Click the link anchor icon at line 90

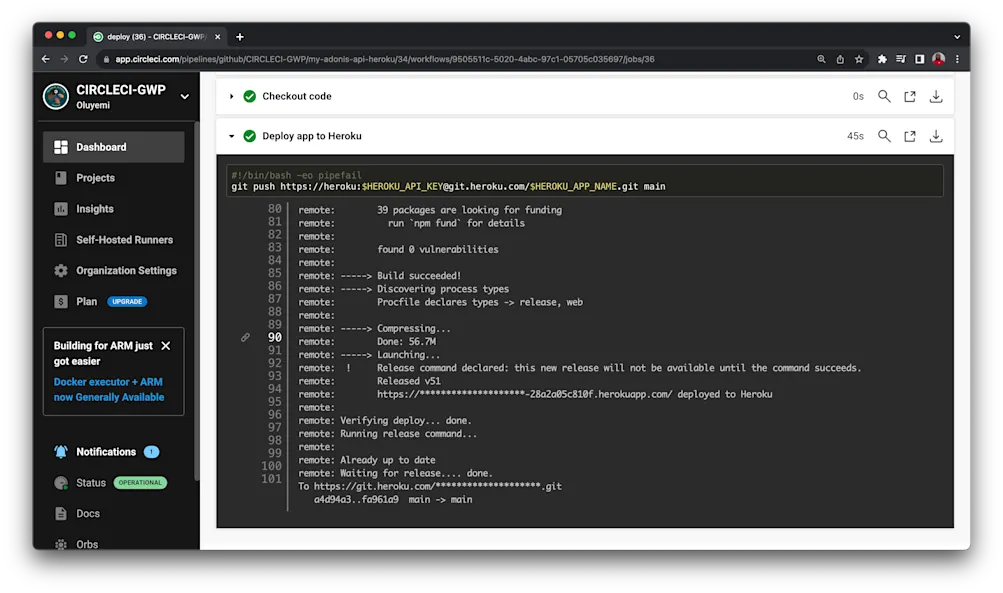[x=245, y=337]
